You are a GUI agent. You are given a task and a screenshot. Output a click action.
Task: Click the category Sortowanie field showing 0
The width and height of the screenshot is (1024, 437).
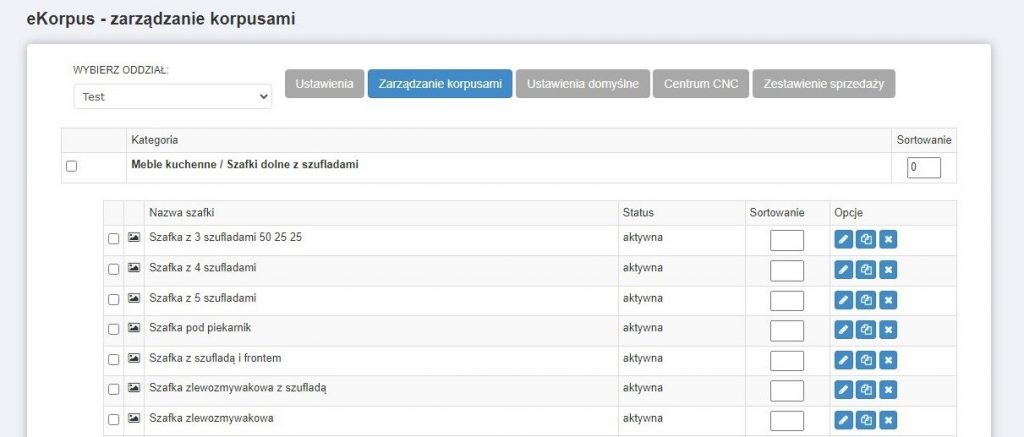[x=923, y=167]
